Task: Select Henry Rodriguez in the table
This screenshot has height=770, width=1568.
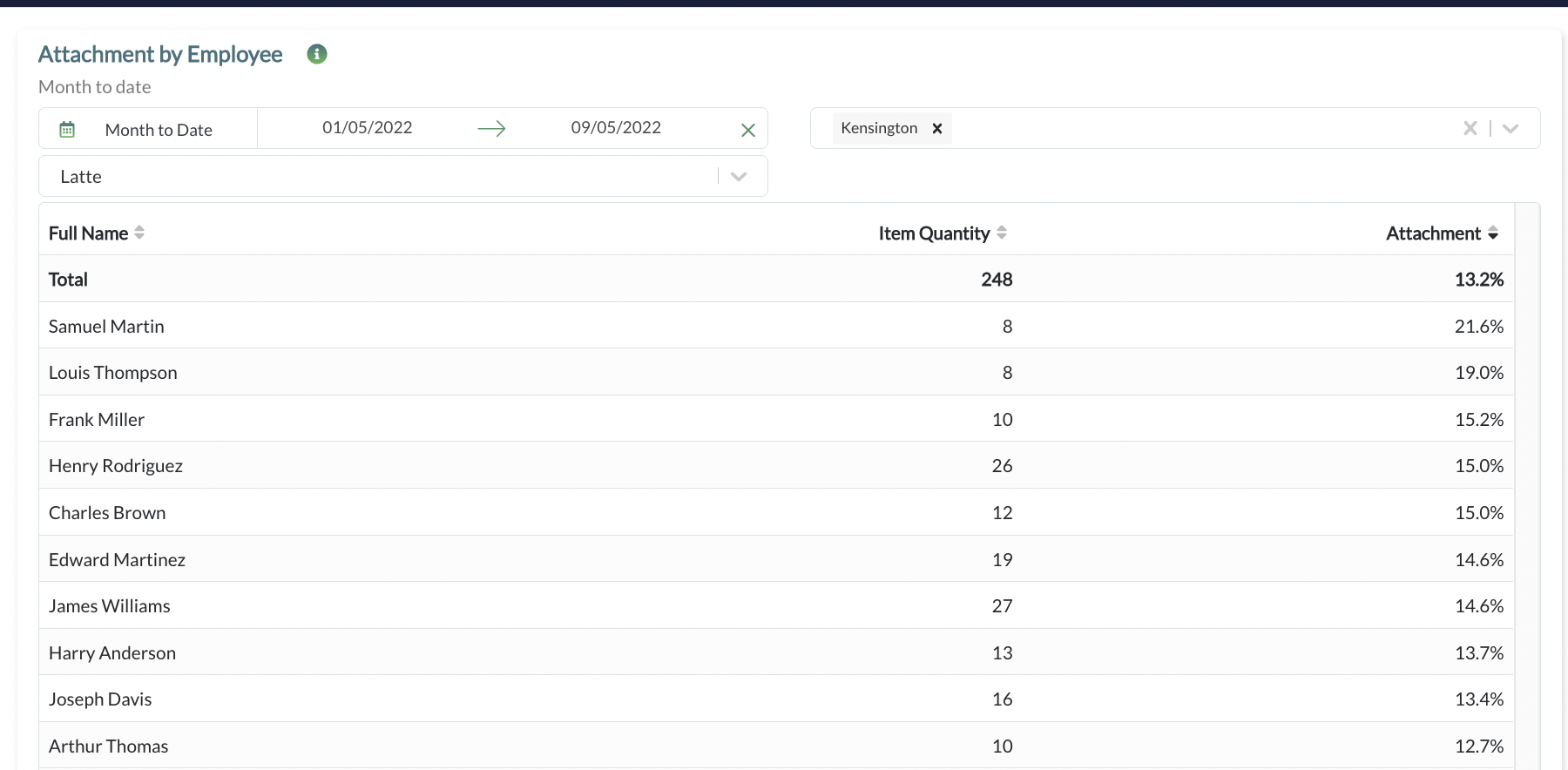Action: 116,466
